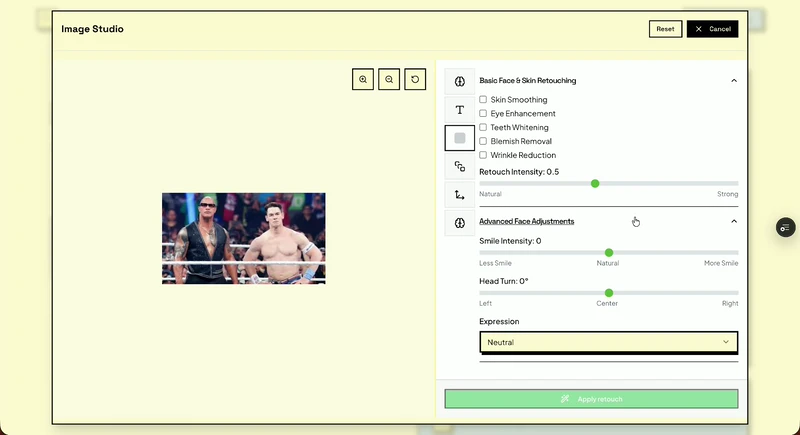Click the Cancel button

[x=712, y=29]
